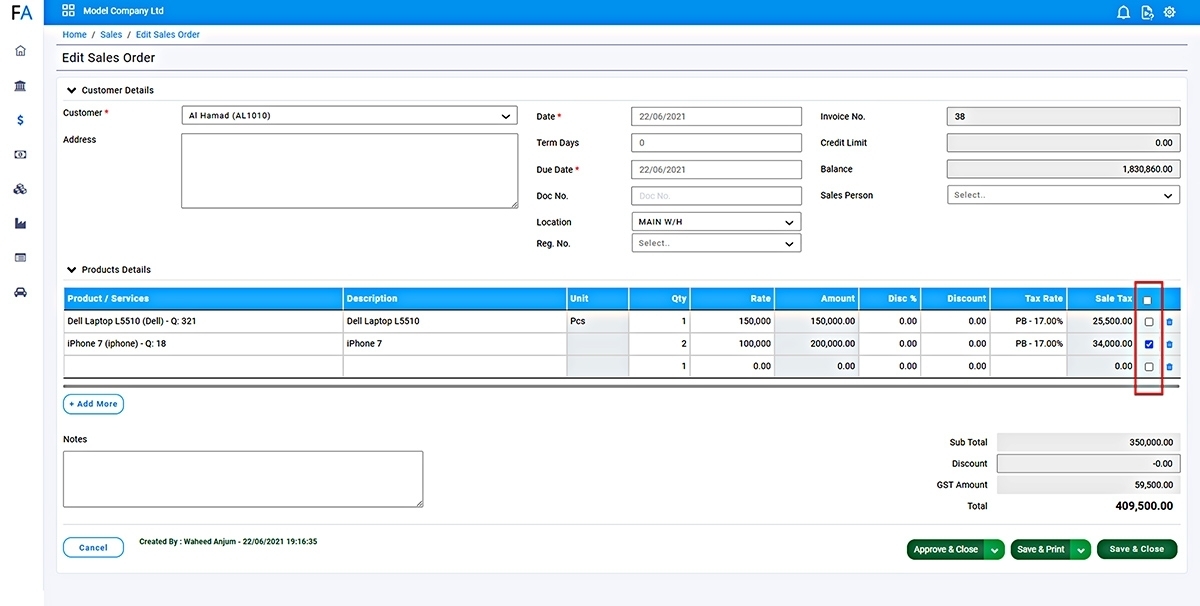Screen dimensions: 1200x606
Task: Click Dell Laptop Tax Rate PB - 17.00%
Action: 1029,322
